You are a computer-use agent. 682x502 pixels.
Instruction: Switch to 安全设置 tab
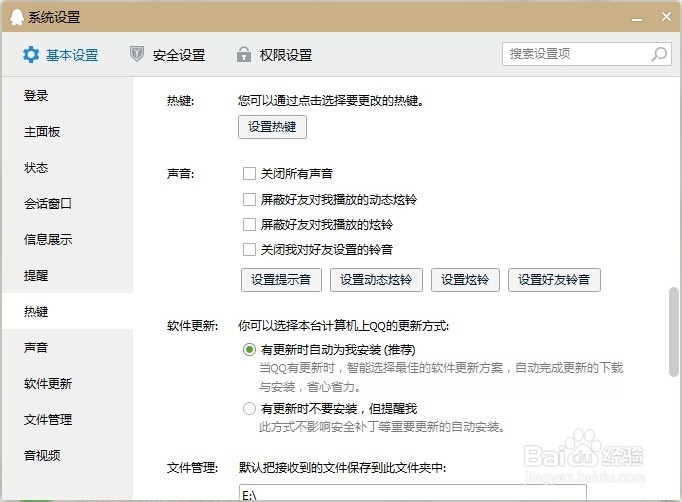[167, 55]
